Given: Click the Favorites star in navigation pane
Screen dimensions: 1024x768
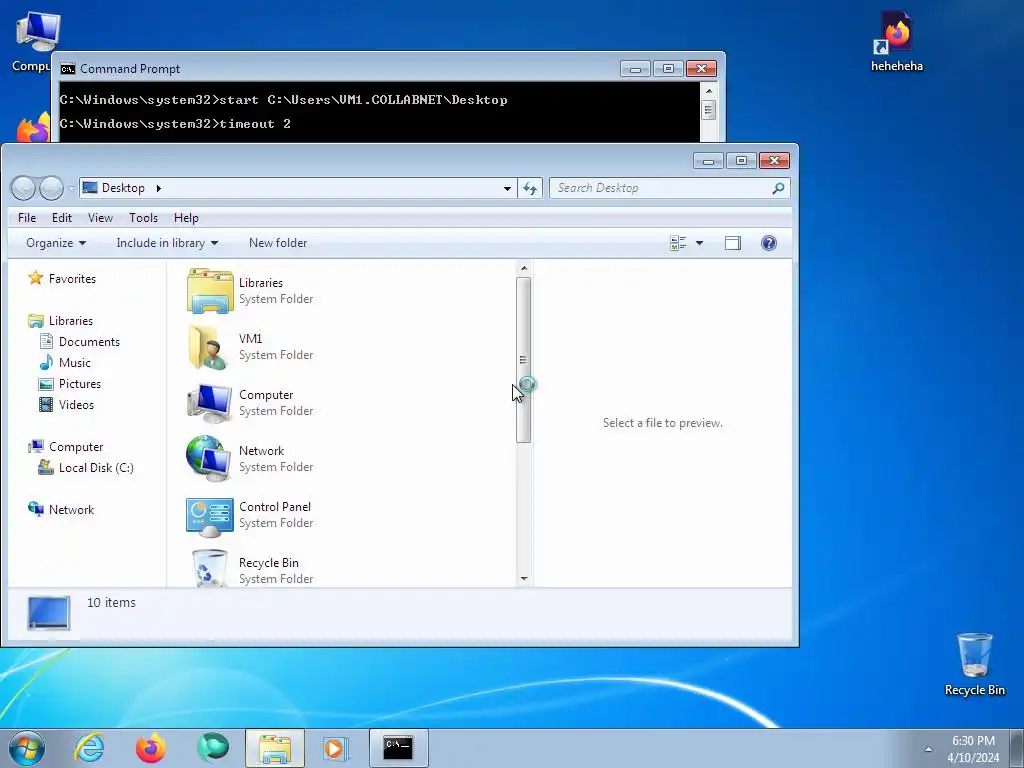Looking at the screenshot, I should tap(35, 278).
